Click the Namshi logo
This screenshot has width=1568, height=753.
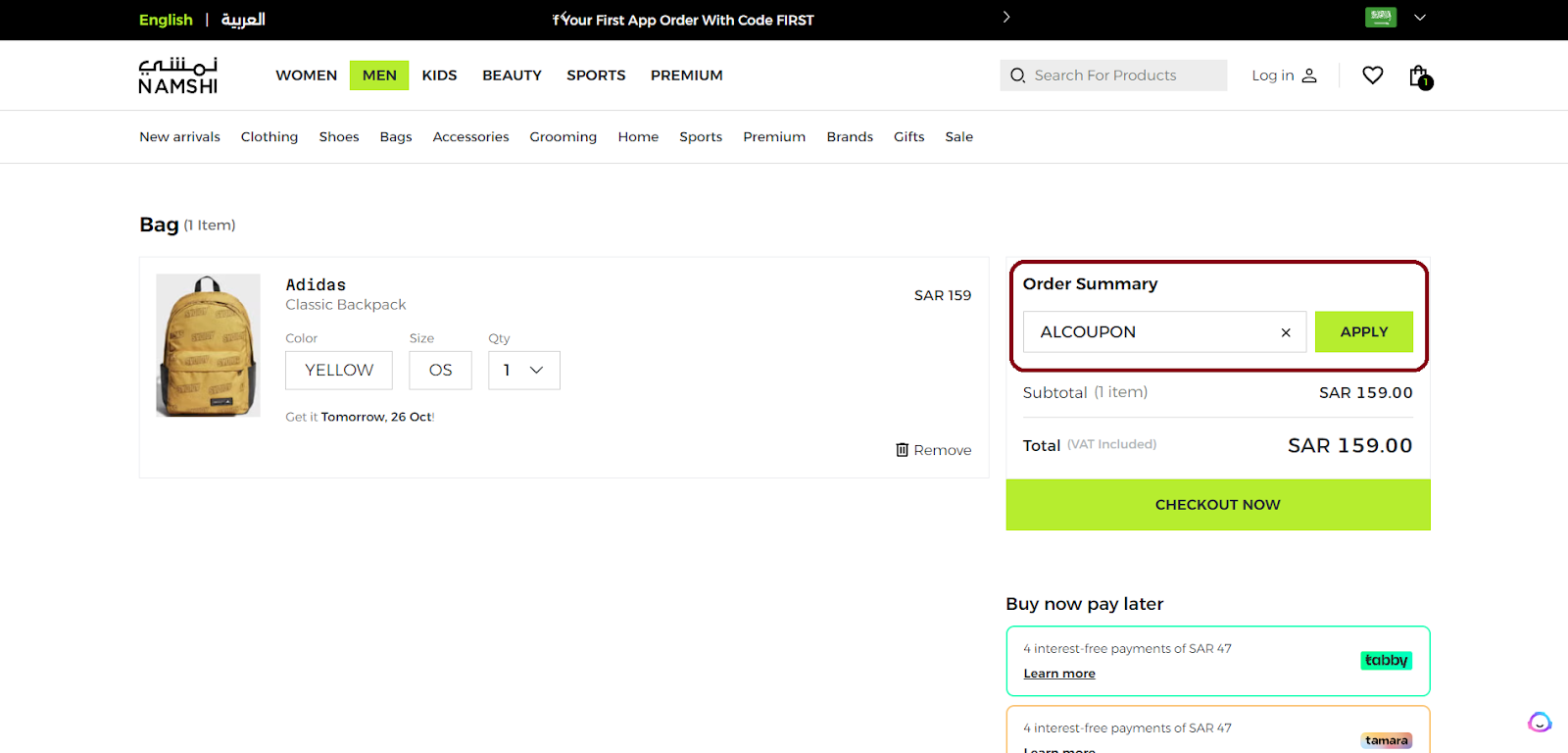coord(178,75)
